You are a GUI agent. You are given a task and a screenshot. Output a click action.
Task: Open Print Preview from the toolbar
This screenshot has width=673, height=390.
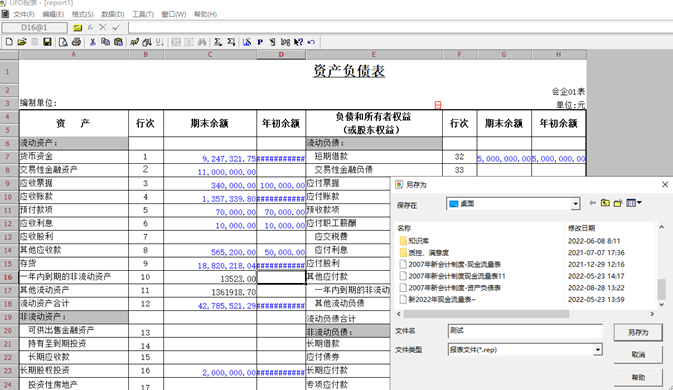tap(63, 42)
